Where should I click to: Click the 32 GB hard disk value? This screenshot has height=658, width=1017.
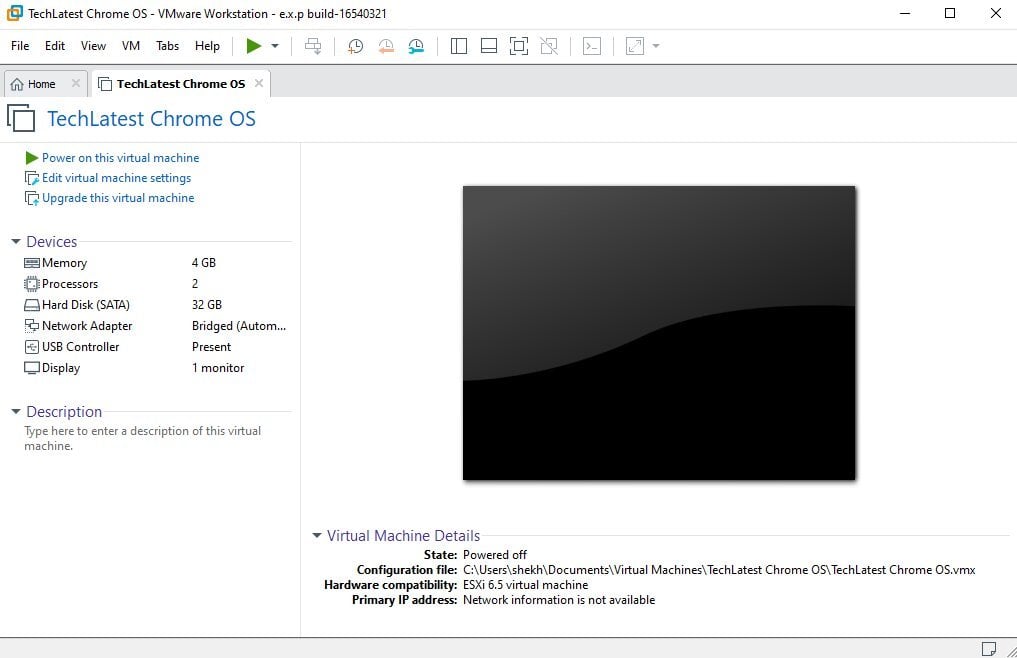(x=207, y=304)
